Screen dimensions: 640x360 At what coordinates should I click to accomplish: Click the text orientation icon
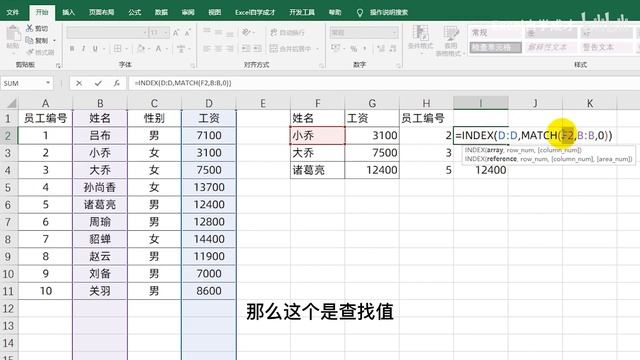coord(246,32)
